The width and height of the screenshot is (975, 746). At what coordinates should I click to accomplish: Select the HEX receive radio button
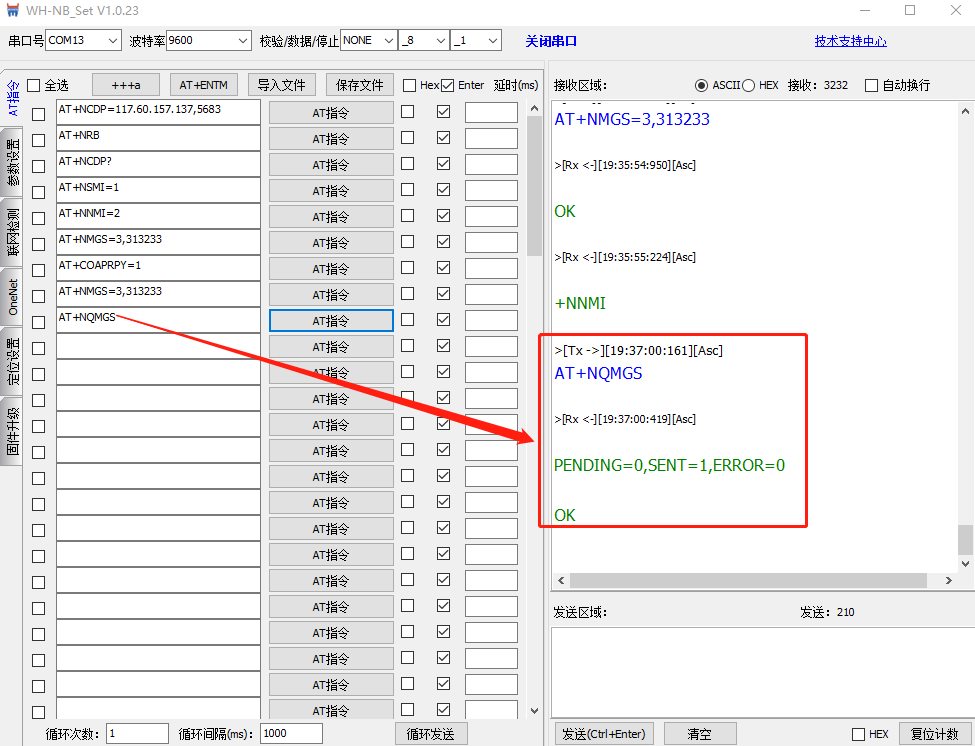[748, 85]
